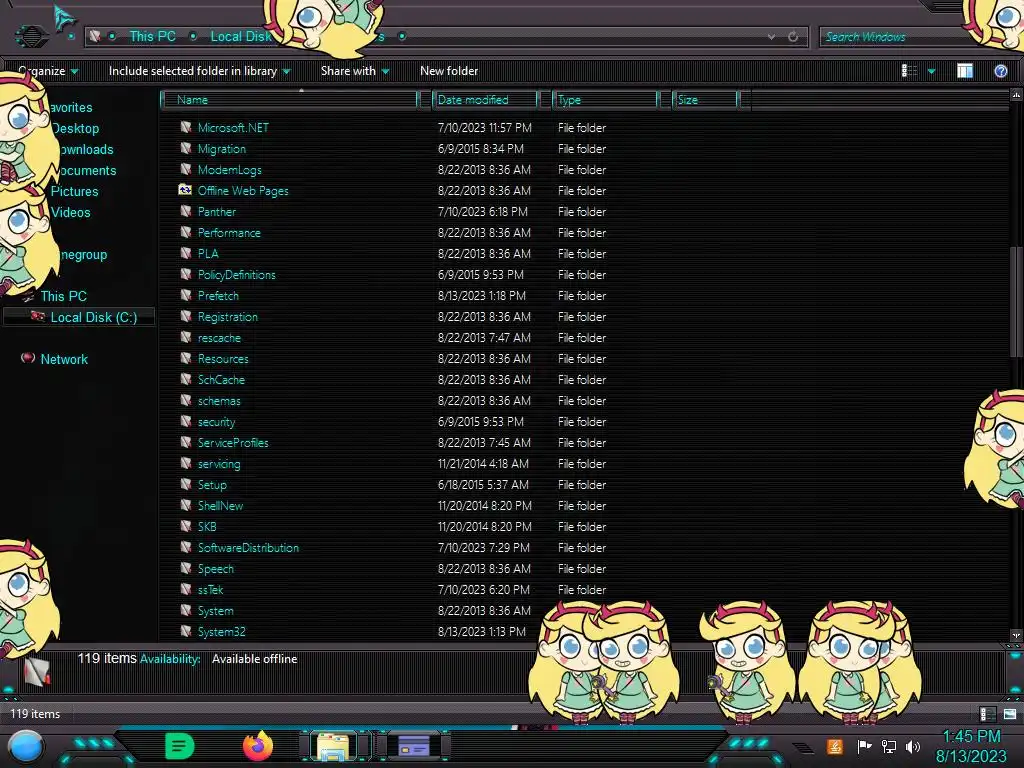Click the volume speaker tray icon
Image resolution: width=1024 pixels, height=768 pixels.
913,746
